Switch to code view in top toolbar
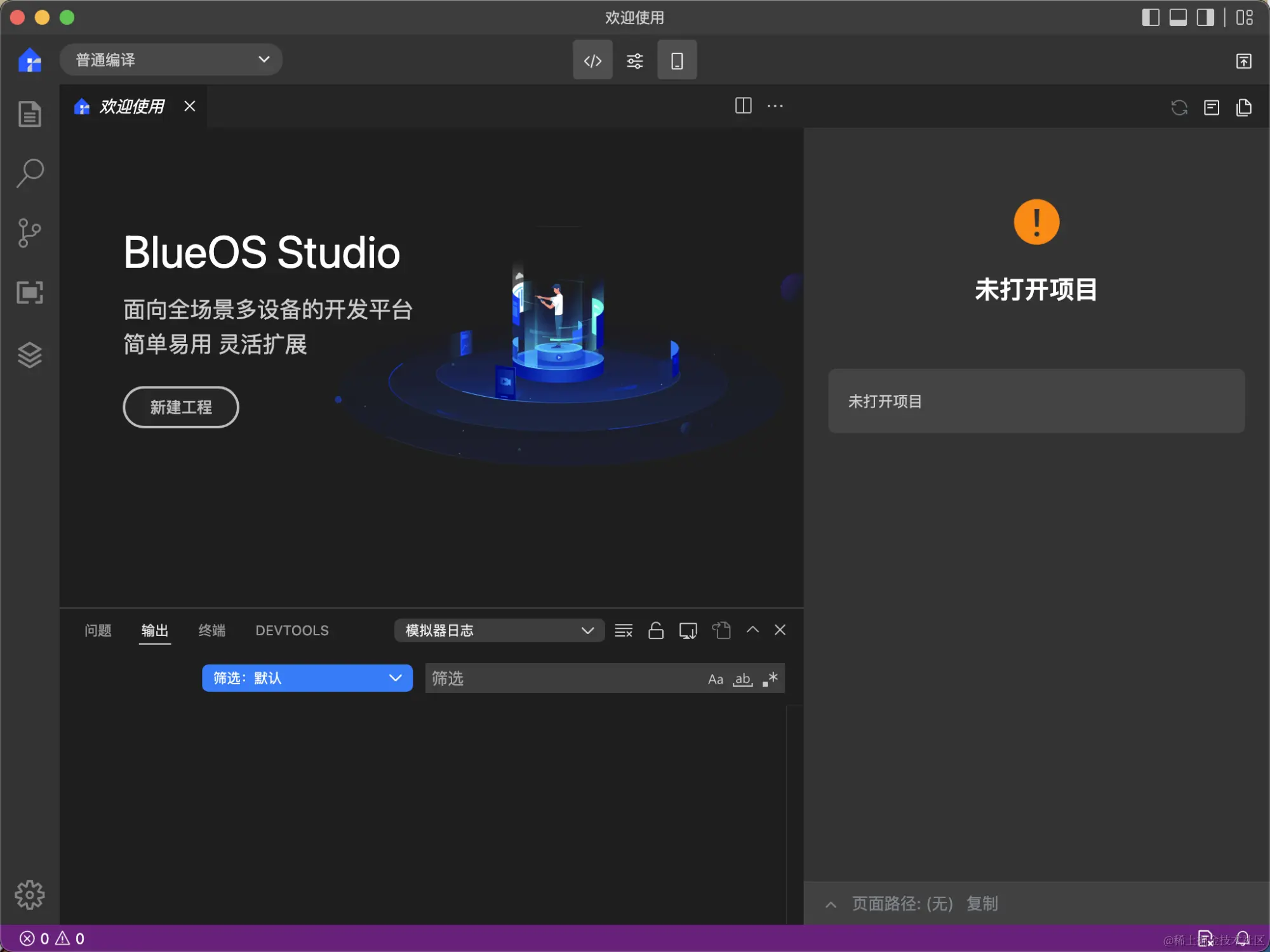Viewport: 1270px width, 952px height. (592, 60)
